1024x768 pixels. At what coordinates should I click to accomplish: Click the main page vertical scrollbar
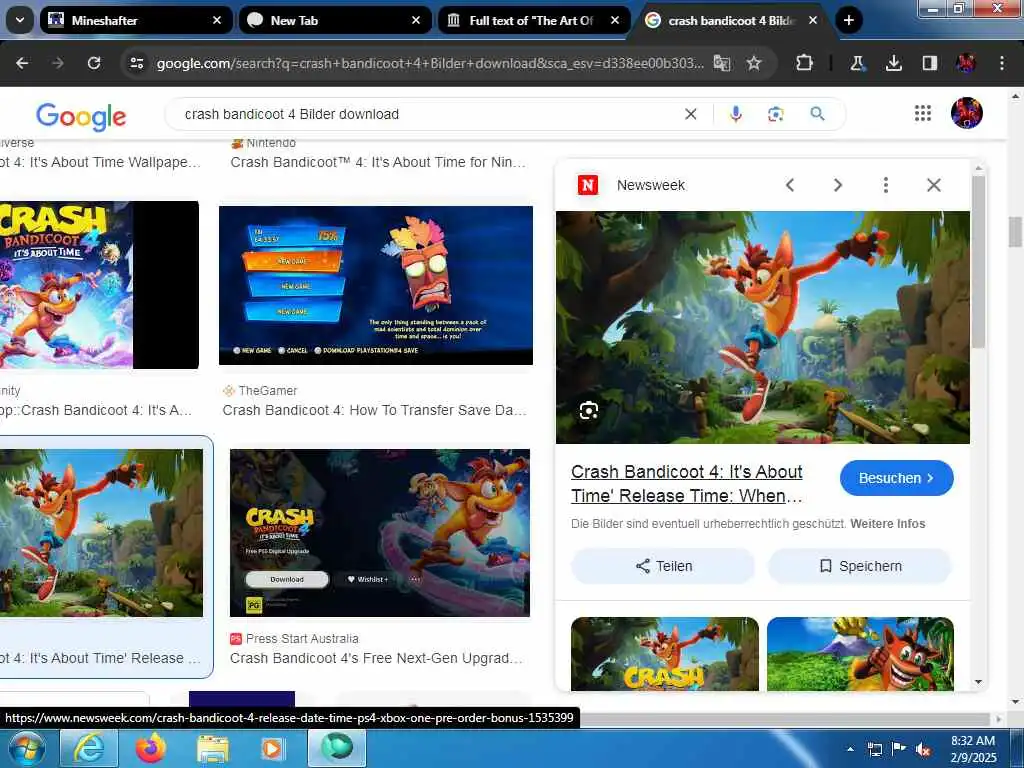[1015, 232]
